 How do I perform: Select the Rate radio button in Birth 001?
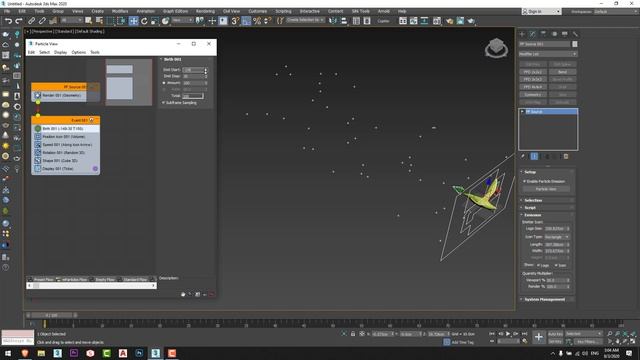coord(164,89)
